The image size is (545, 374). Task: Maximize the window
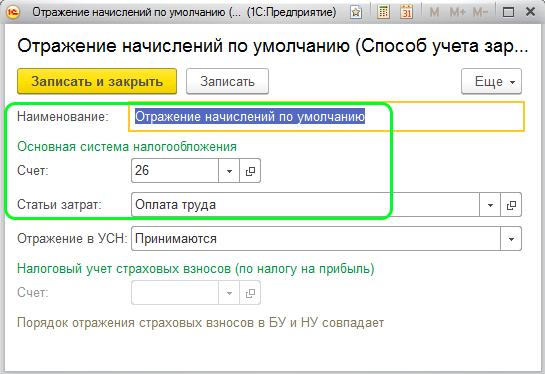pos(508,13)
